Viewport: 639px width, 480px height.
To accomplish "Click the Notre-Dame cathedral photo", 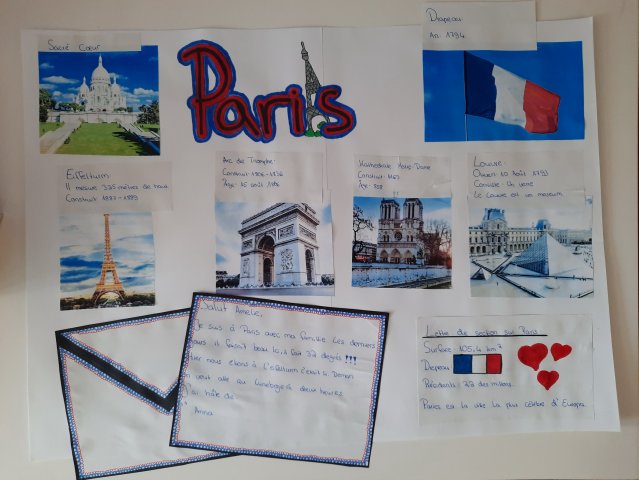I will 401,242.
